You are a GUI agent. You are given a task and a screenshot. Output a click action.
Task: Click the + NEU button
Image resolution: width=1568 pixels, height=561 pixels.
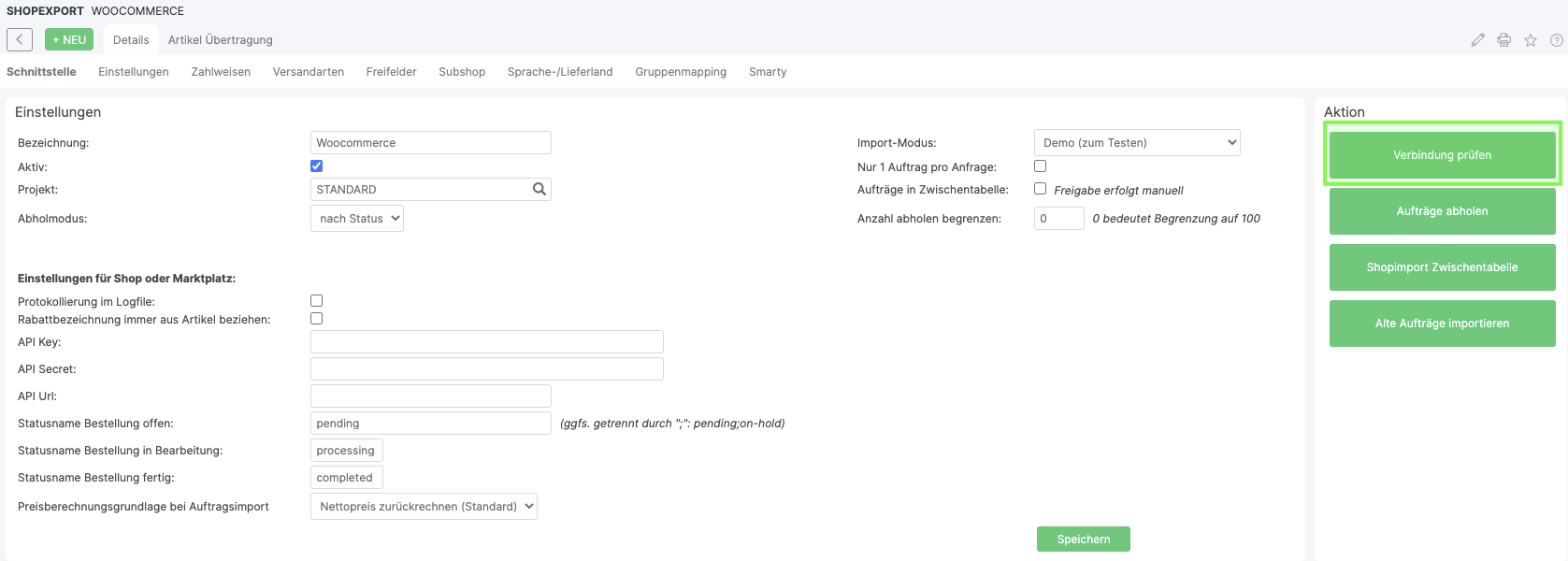[x=69, y=39]
